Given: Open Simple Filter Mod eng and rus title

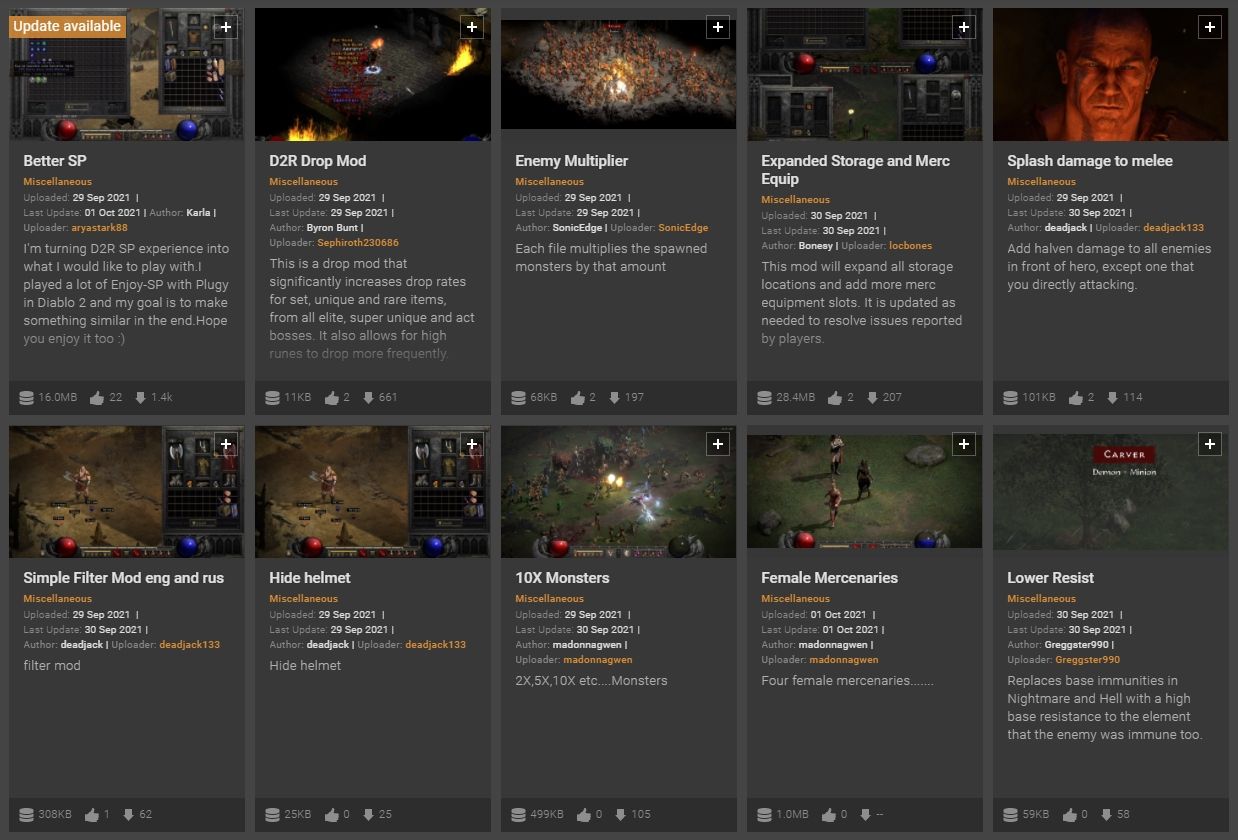Looking at the screenshot, I should (x=124, y=578).
